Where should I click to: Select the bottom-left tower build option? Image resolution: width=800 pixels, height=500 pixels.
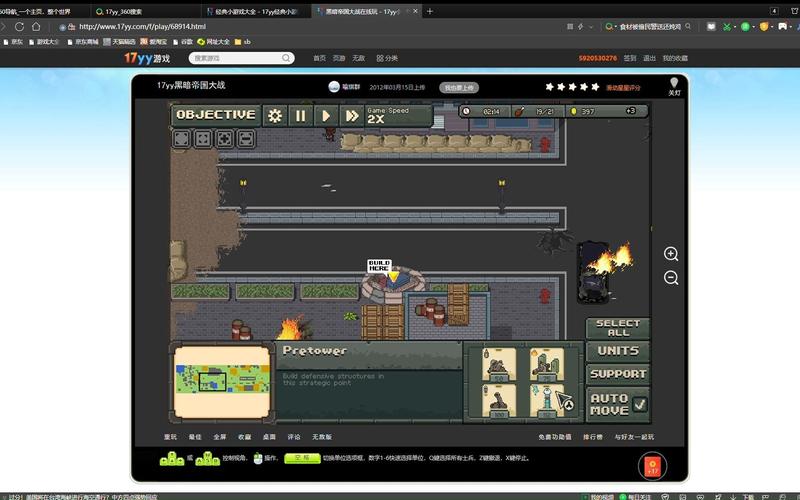499,401
